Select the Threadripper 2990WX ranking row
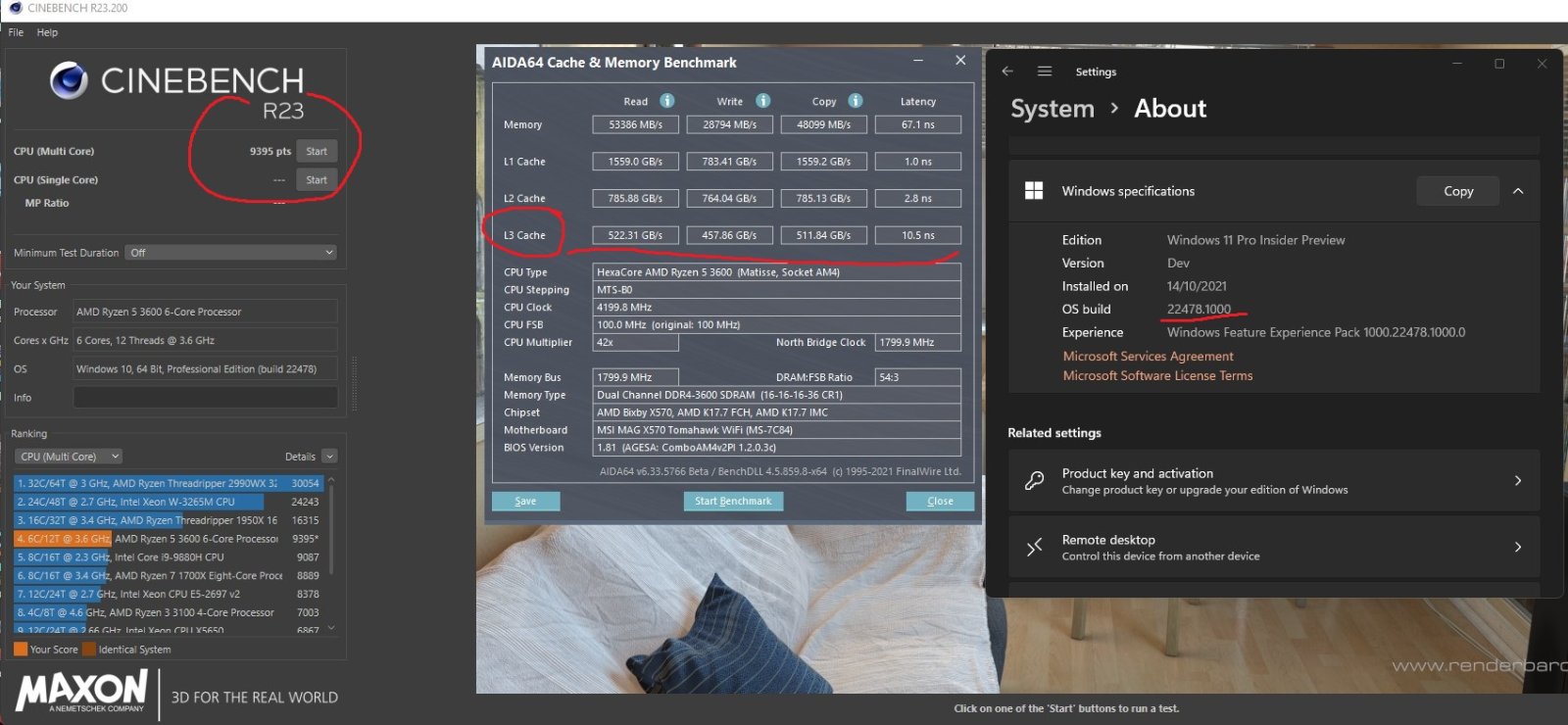1568x725 pixels. point(167,483)
